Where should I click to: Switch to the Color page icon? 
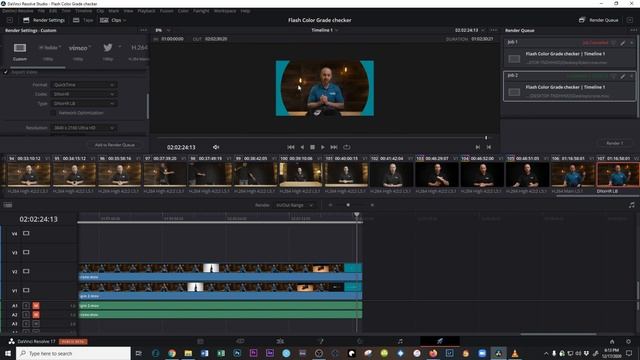tap(360, 341)
